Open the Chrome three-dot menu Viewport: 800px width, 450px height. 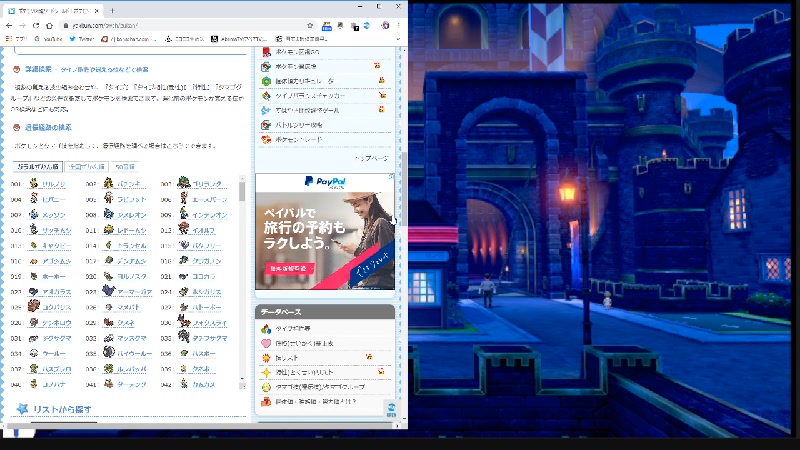pyautogui.click(x=398, y=25)
